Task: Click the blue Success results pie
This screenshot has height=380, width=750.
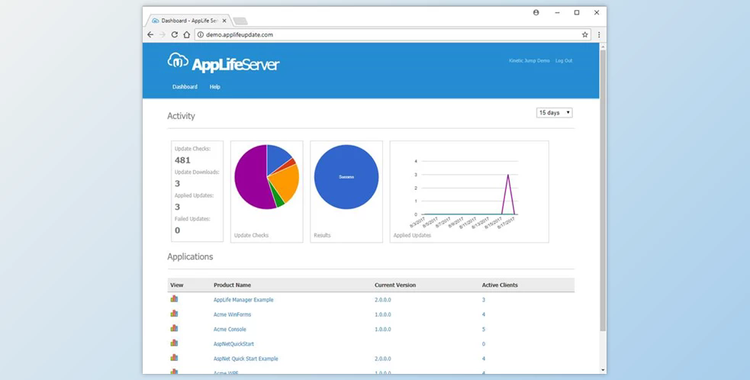Action: [x=346, y=177]
